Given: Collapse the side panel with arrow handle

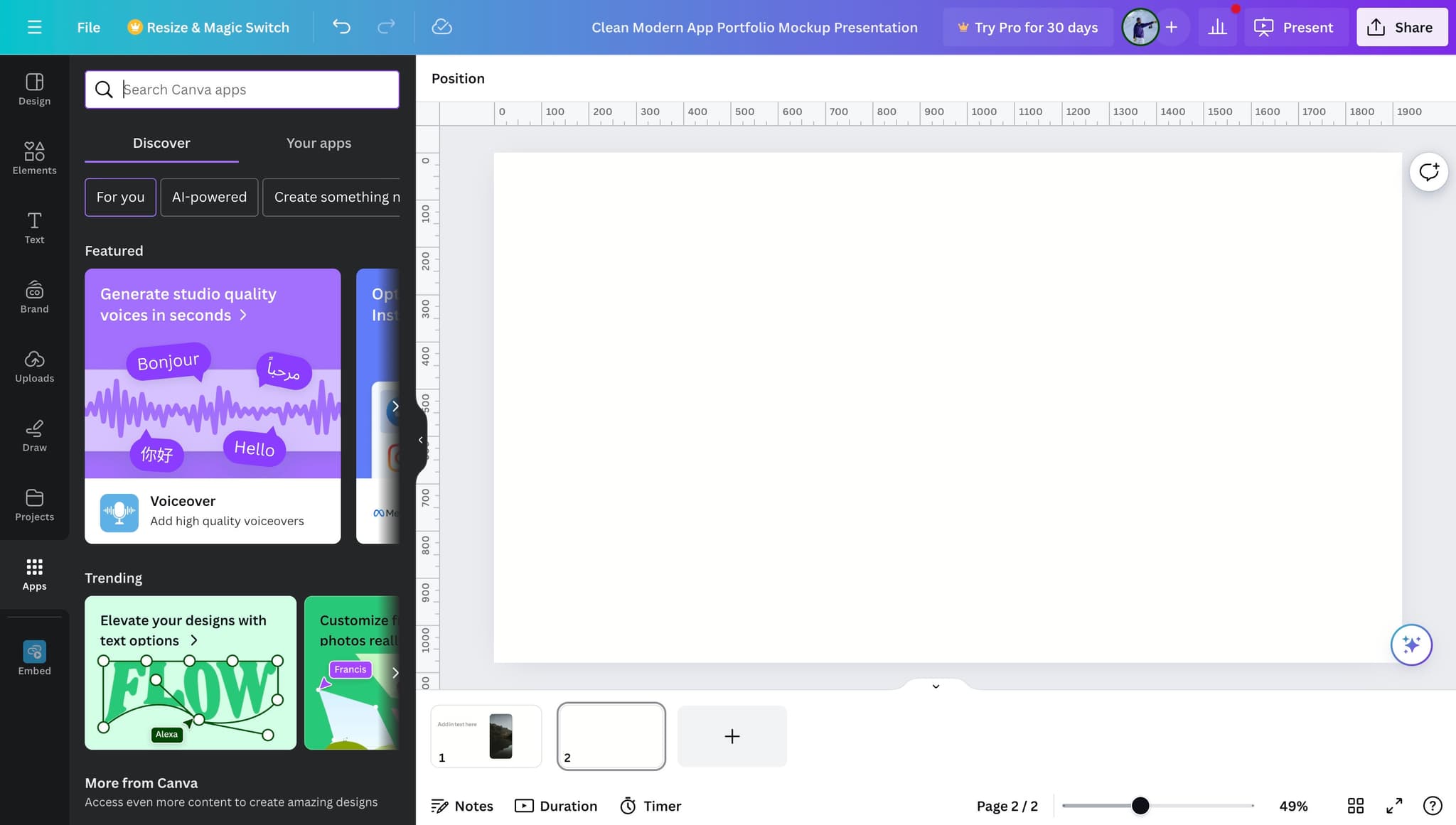Looking at the screenshot, I should (x=420, y=440).
